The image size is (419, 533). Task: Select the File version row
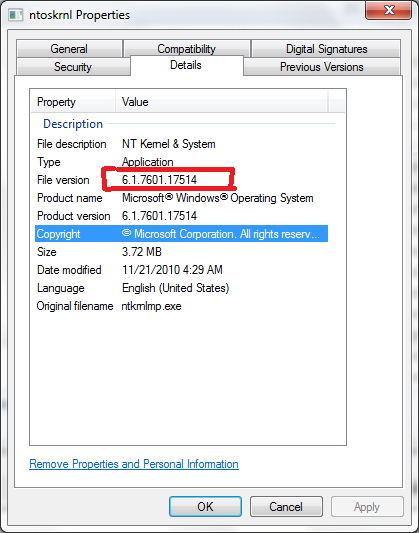click(x=181, y=180)
